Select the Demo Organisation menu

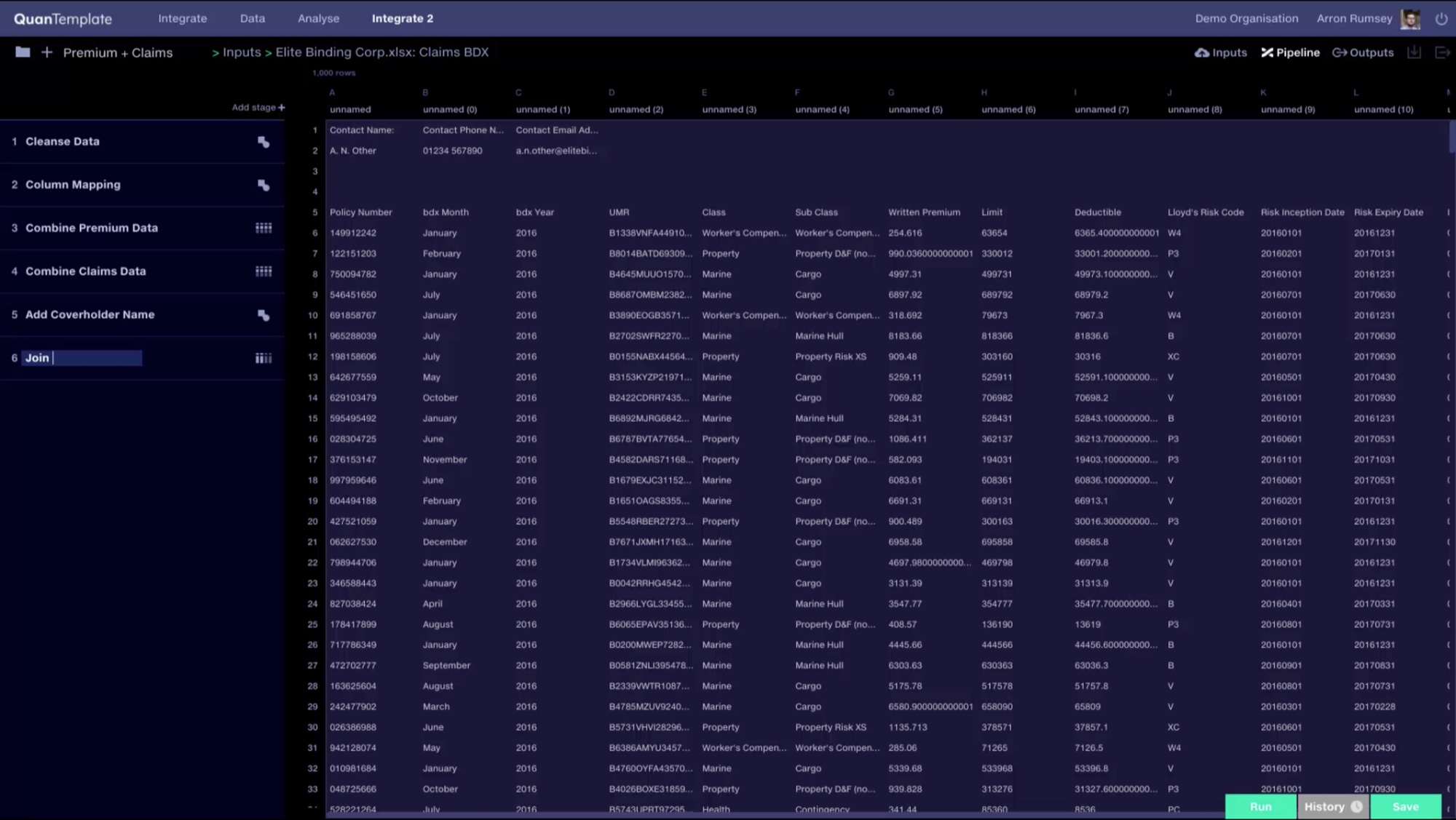[1246, 19]
